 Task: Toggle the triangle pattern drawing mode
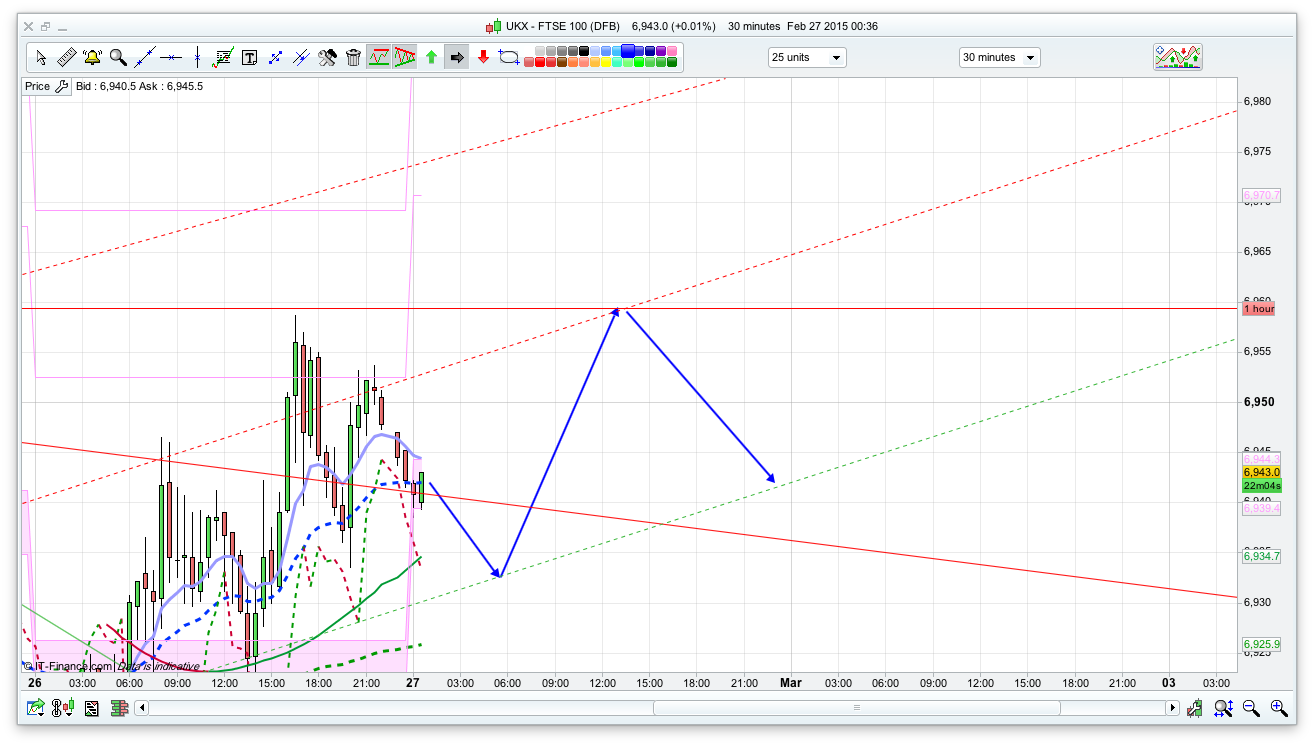pyautogui.click(x=405, y=57)
